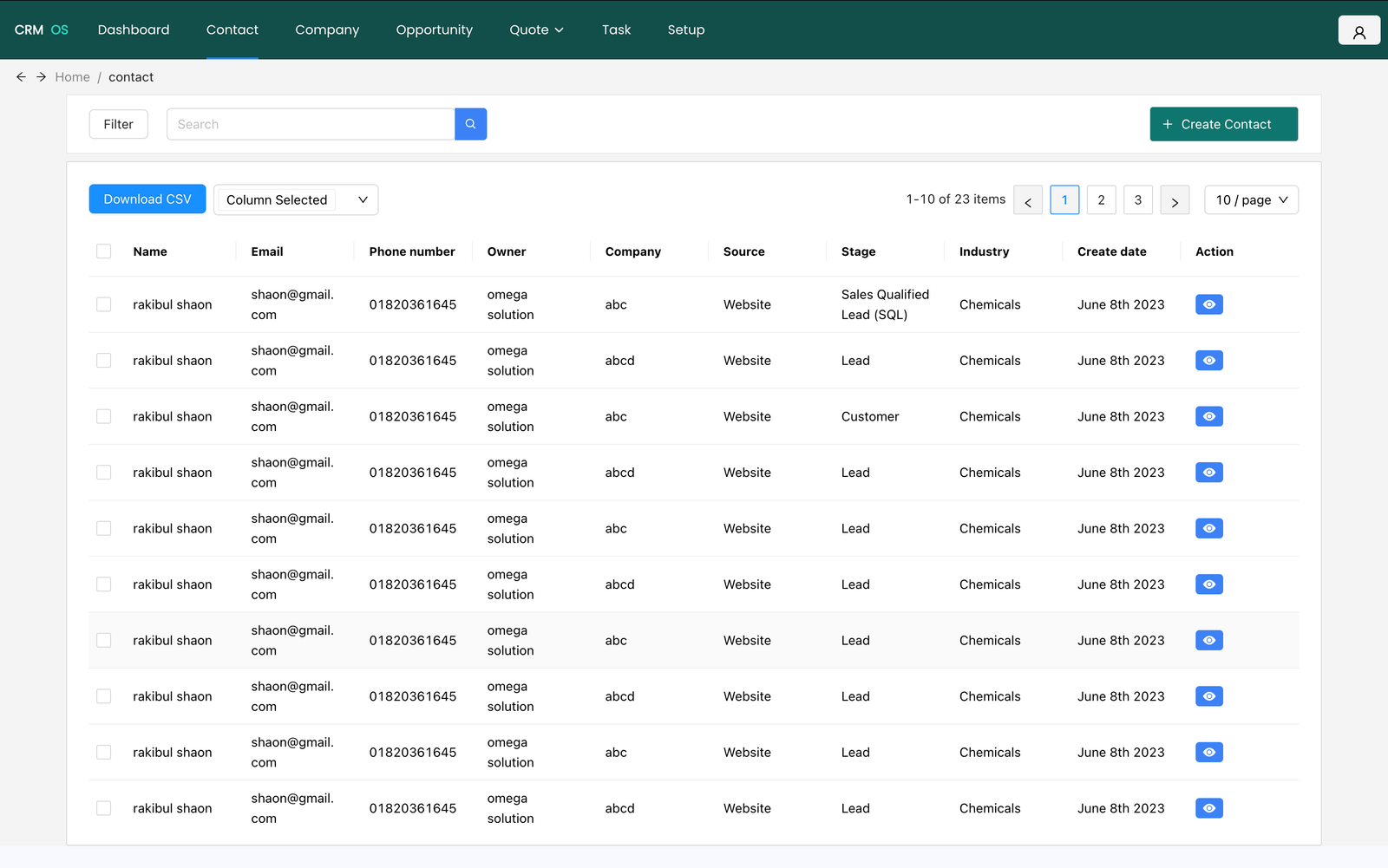The height and width of the screenshot is (868, 1388).
Task: Click the eye icon for the Customer row
Action: point(1208,416)
